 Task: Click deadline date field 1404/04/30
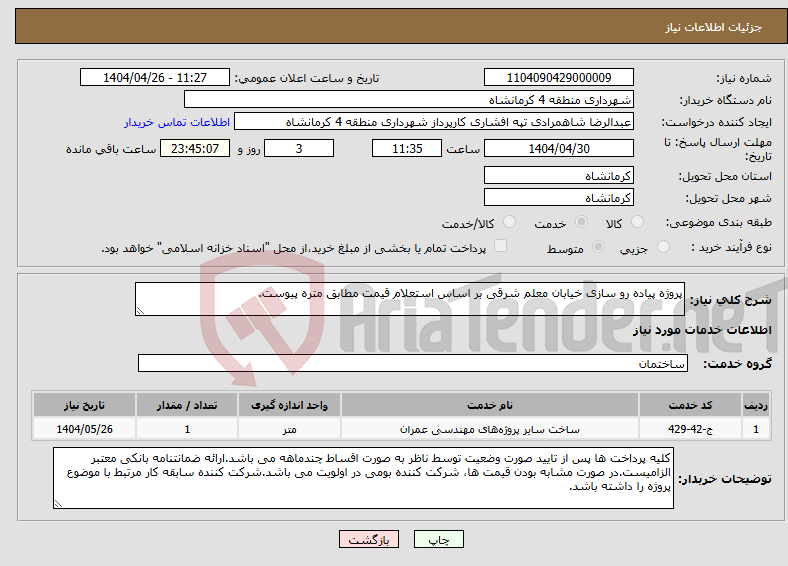[x=559, y=148]
